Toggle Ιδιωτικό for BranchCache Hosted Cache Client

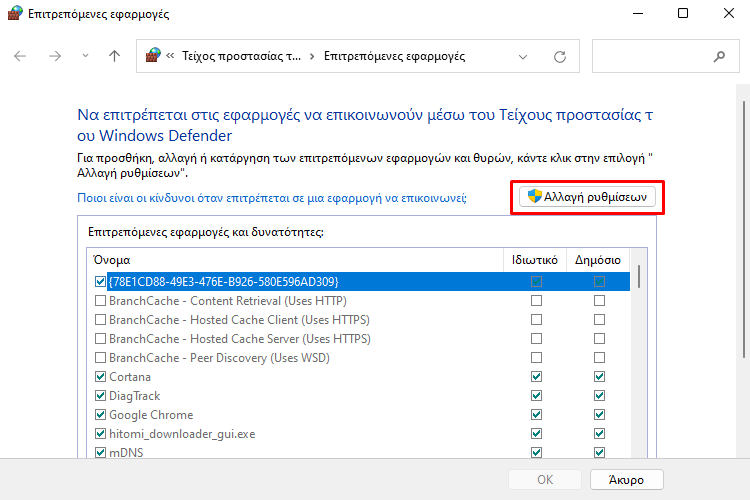(536, 320)
